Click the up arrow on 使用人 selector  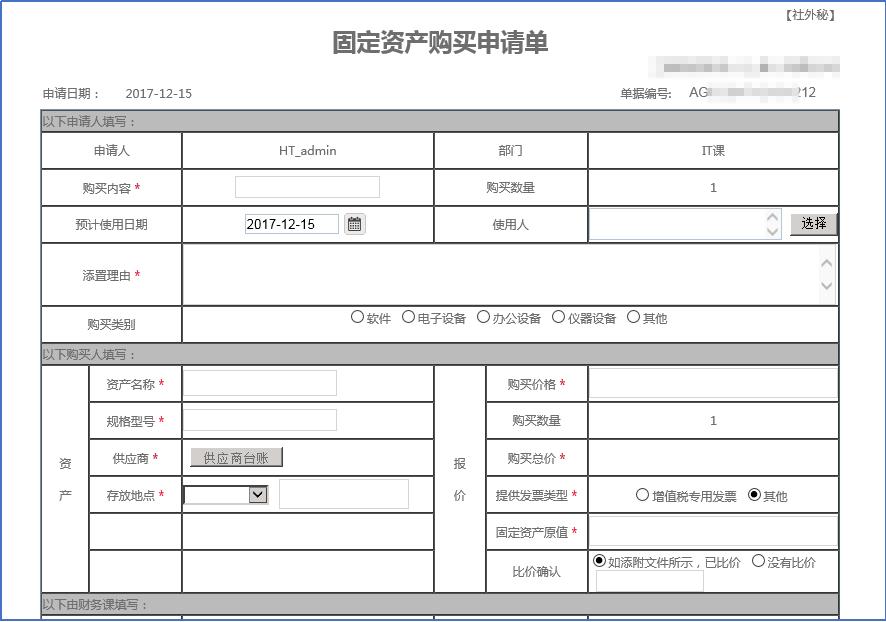(774, 218)
